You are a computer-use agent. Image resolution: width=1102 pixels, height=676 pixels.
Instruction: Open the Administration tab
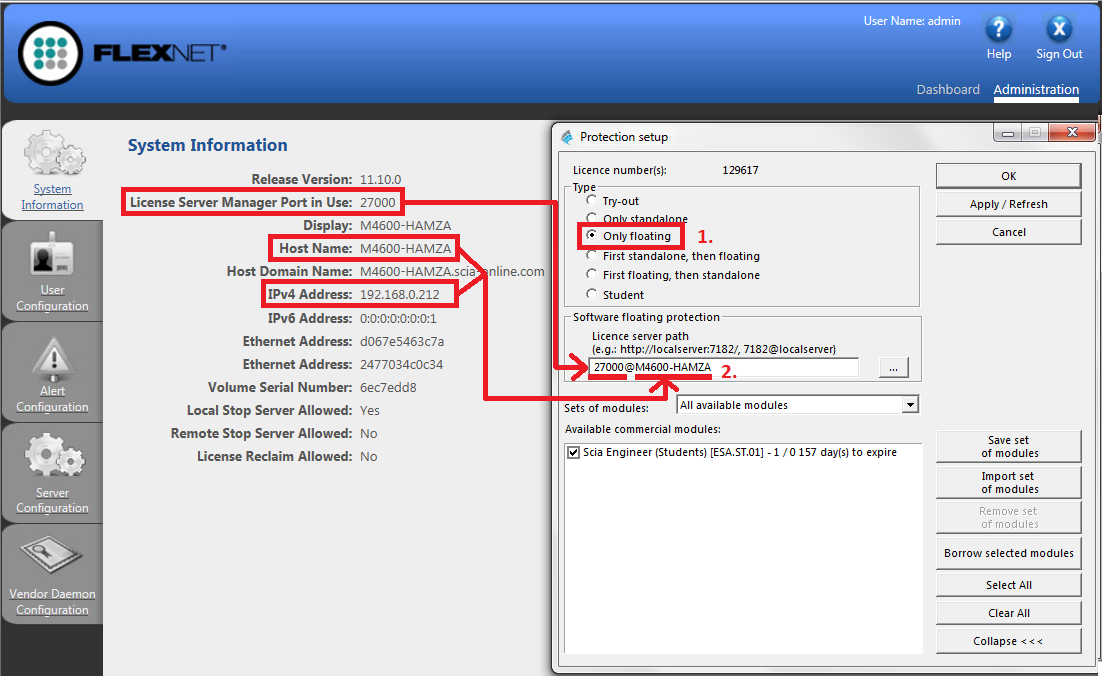pyautogui.click(x=1036, y=89)
